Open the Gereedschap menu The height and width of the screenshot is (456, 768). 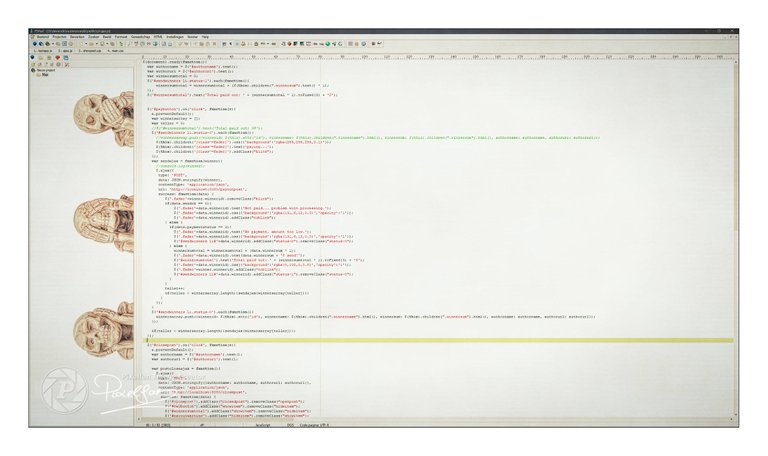(x=141, y=37)
